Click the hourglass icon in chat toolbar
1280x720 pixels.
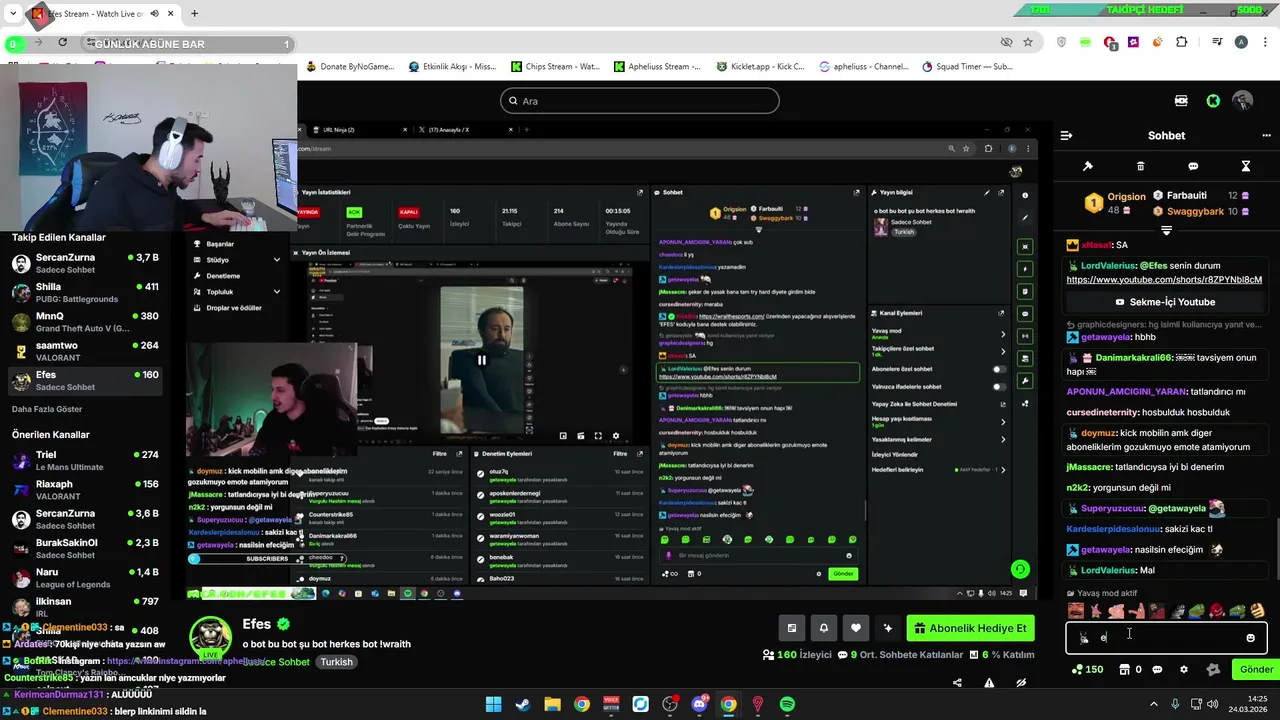pos(1246,166)
